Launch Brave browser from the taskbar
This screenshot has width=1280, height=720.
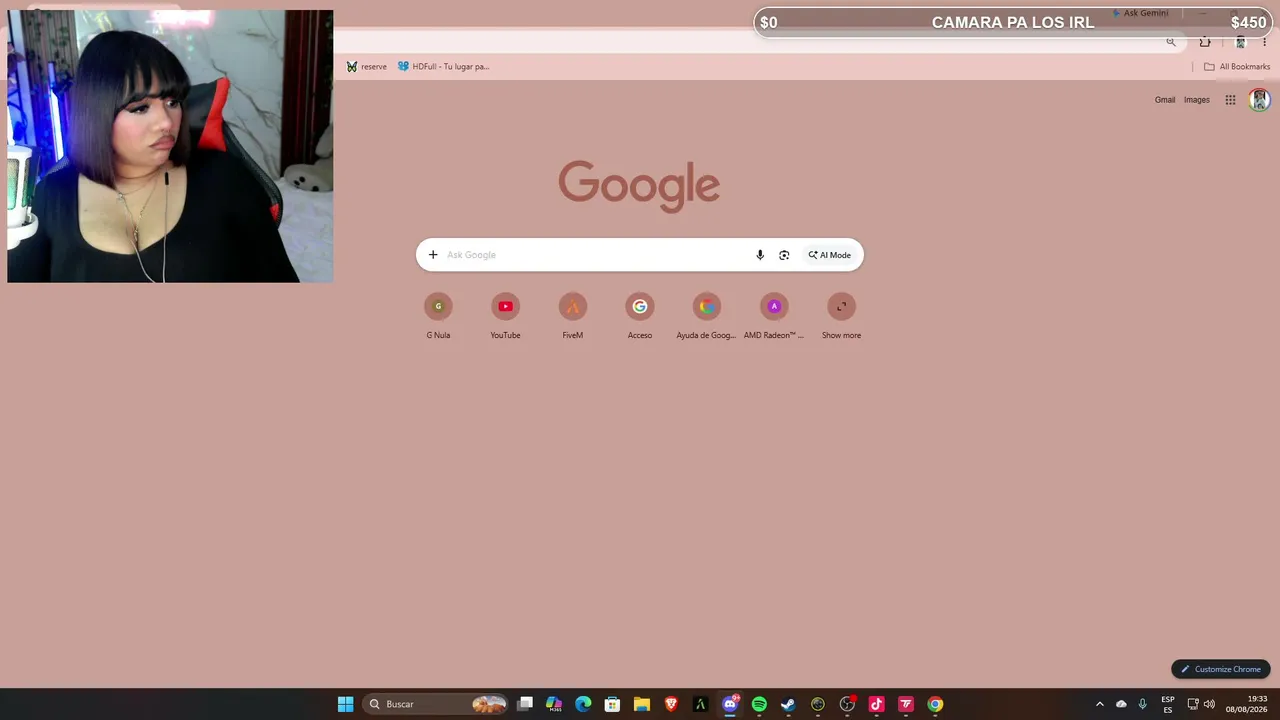point(671,704)
